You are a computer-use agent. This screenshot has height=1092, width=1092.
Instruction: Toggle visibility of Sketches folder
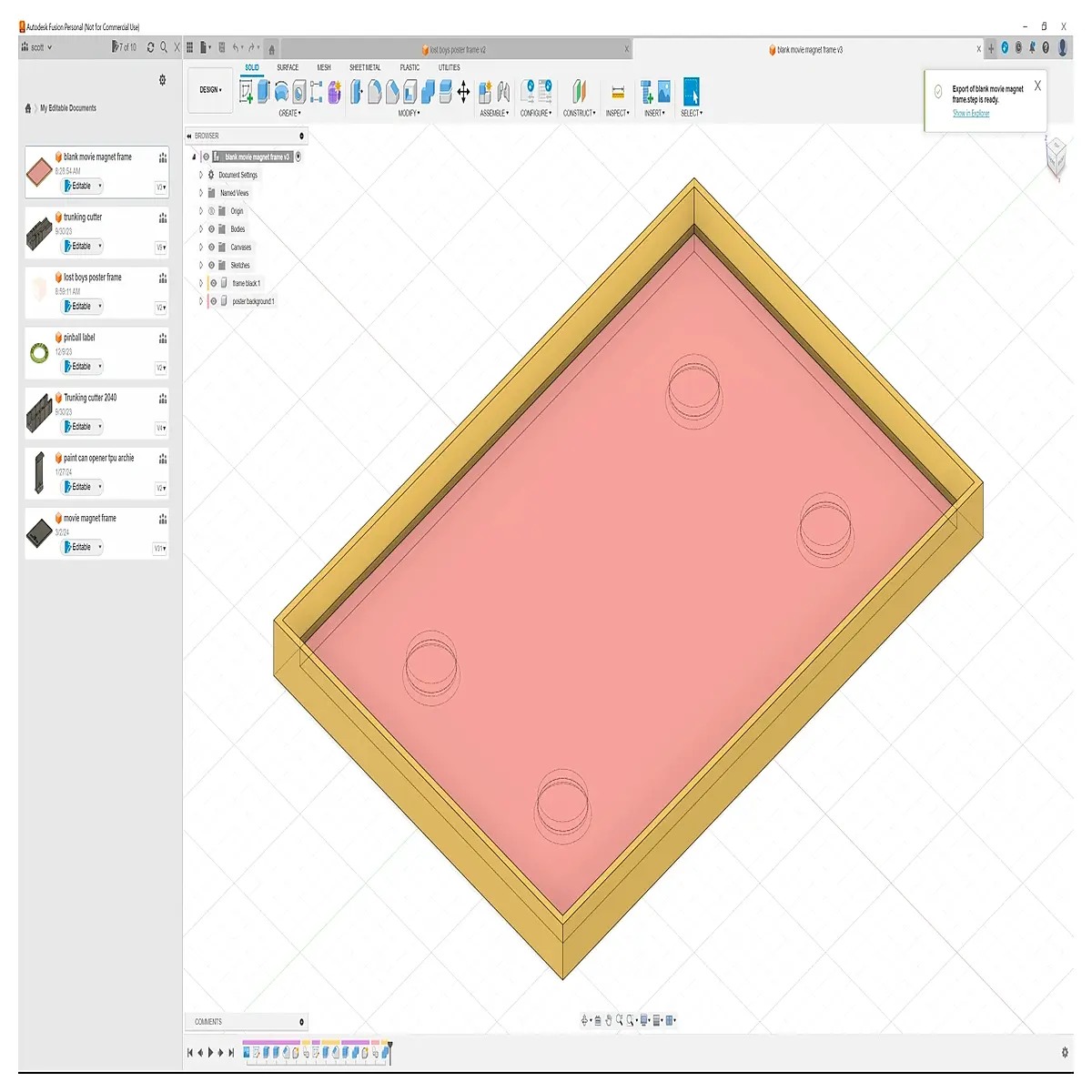pyautogui.click(x=211, y=266)
